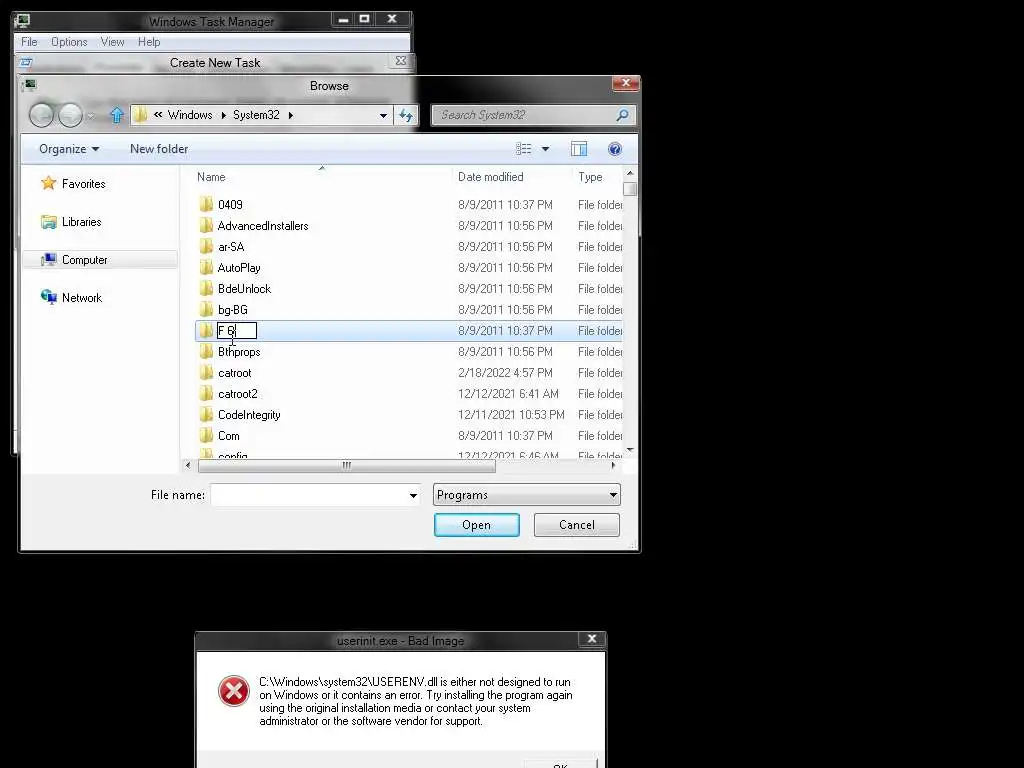Click the horizontal scrollbar thumb
Screen dimensions: 1024x768
[347, 466]
